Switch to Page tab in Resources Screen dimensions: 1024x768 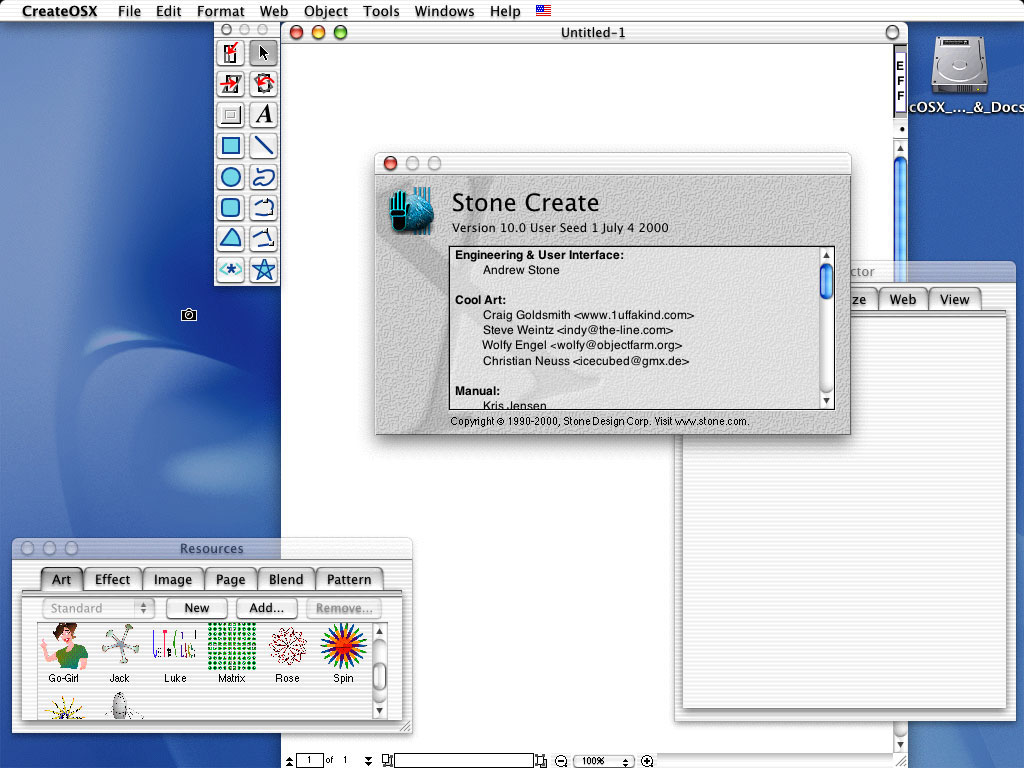231,579
